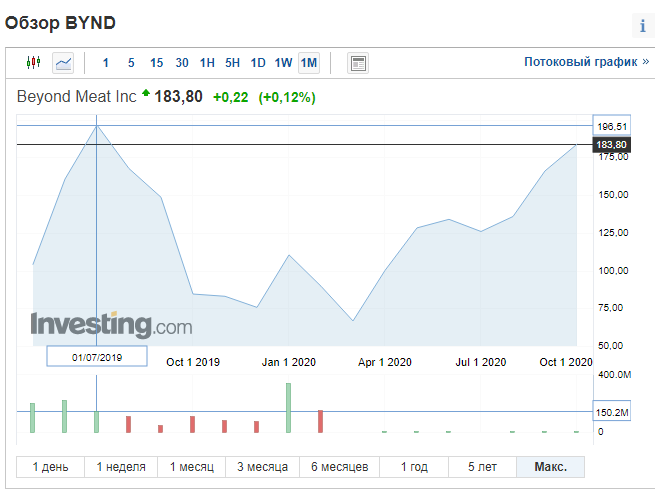Image resolution: width=655 pixels, height=493 pixels.
Task: Click the 01/07/2019 date label
Action: coord(97,357)
